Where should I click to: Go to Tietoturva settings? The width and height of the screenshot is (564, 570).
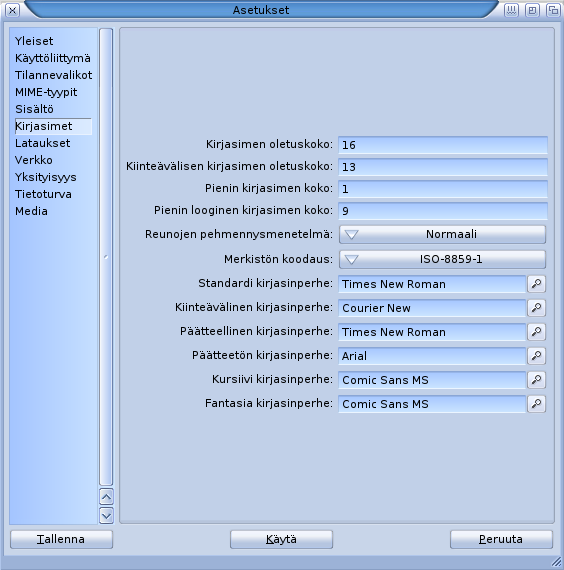(x=43, y=194)
